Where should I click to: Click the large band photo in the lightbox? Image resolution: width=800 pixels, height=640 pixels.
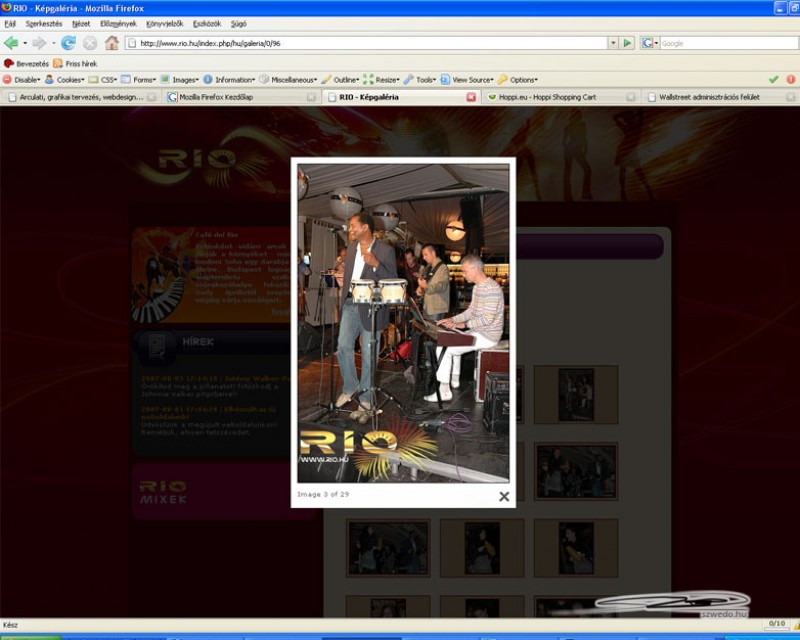403,323
